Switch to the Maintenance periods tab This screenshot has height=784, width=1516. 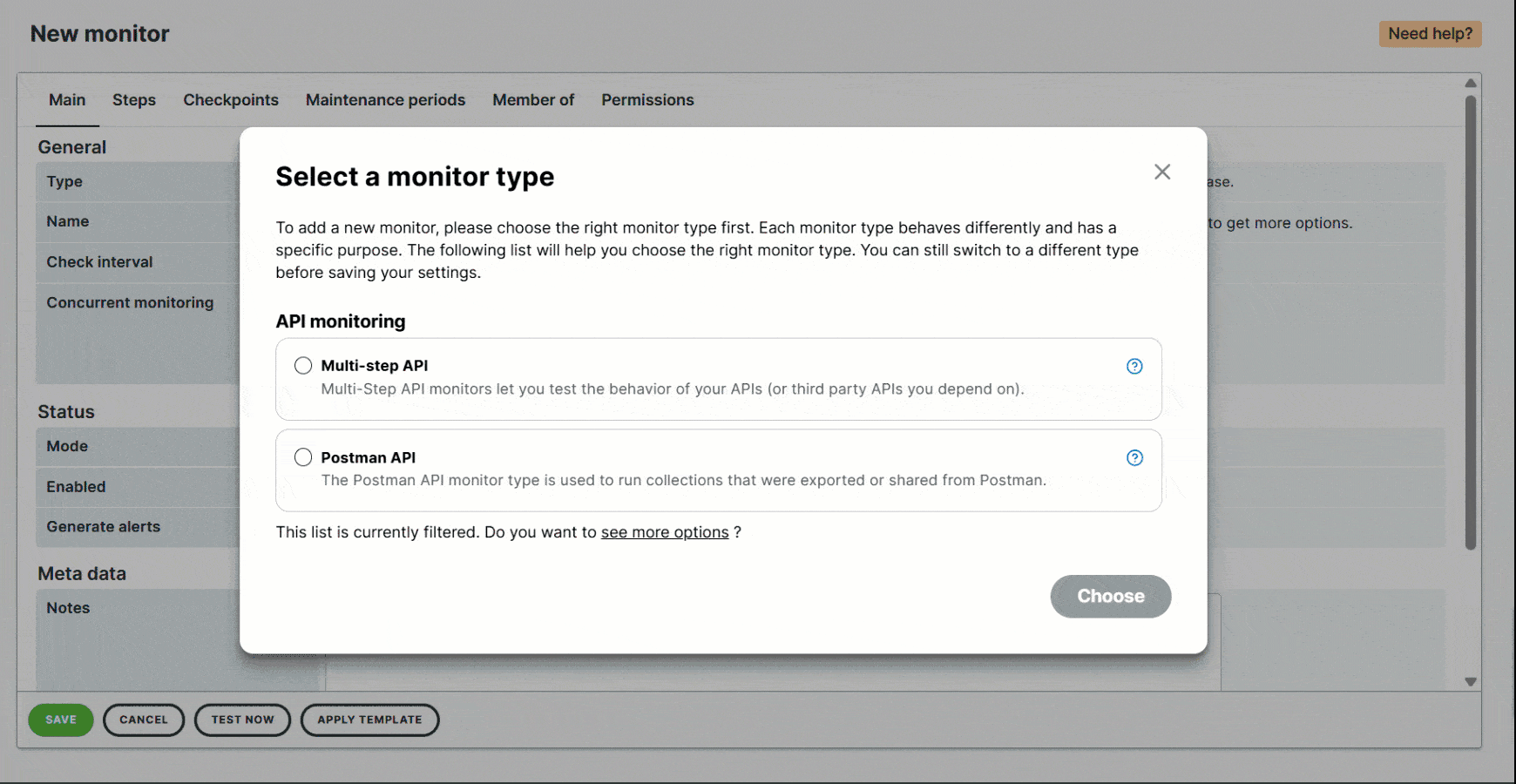tap(385, 99)
